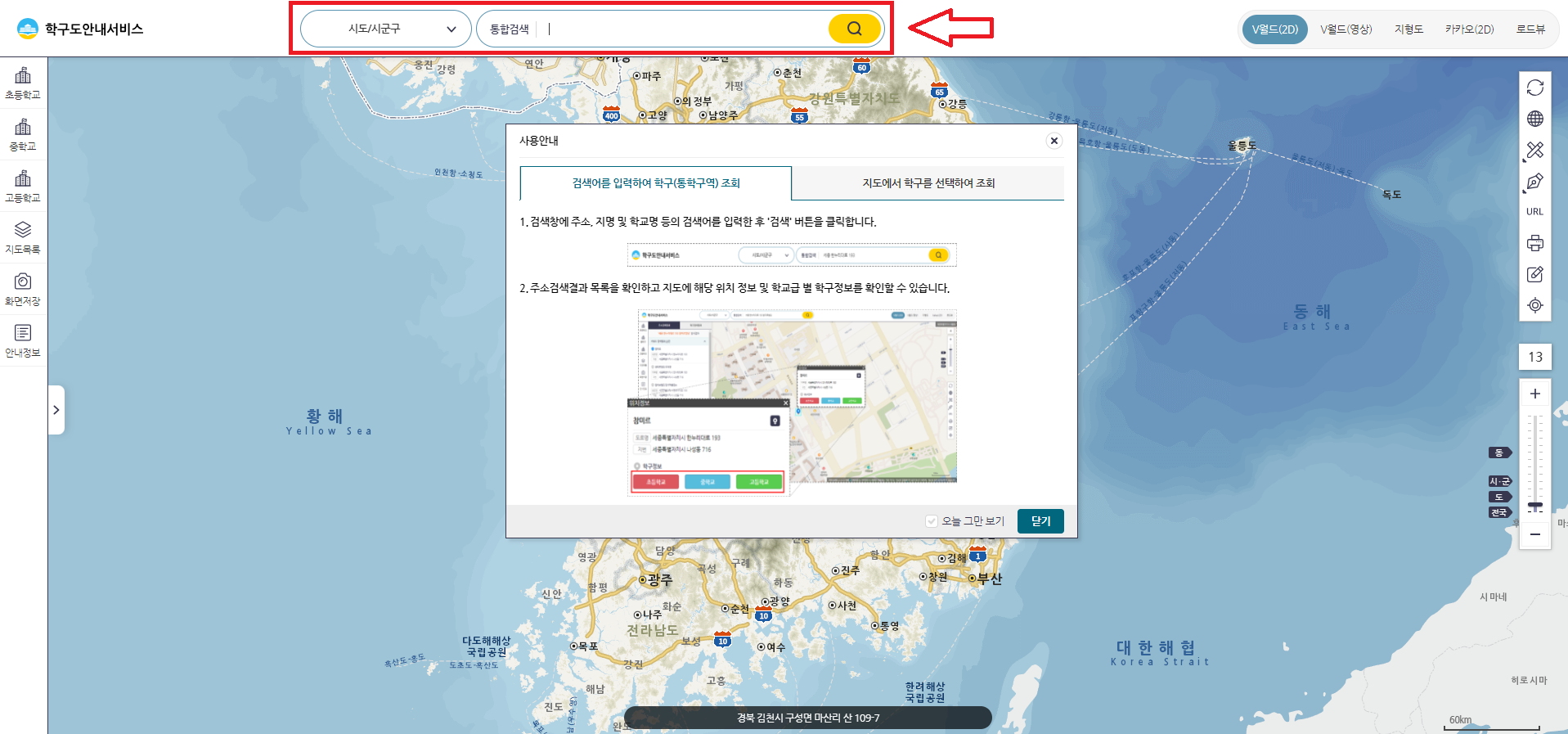
Task: Open the 초등학교 school layer
Action: point(23,83)
